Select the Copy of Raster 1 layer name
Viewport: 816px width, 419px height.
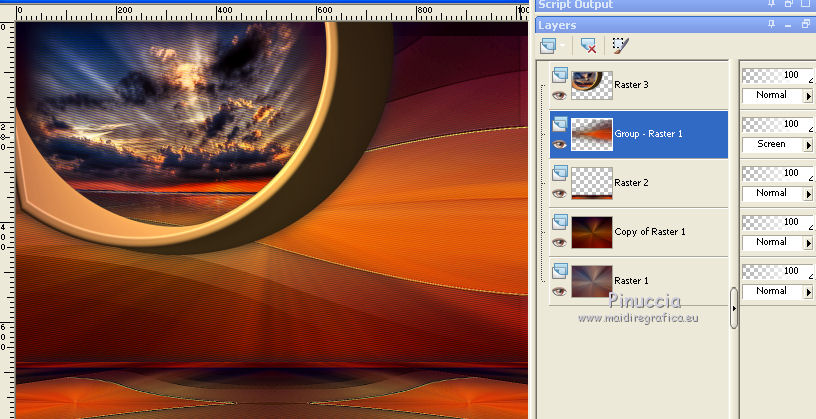click(x=650, y=232)
